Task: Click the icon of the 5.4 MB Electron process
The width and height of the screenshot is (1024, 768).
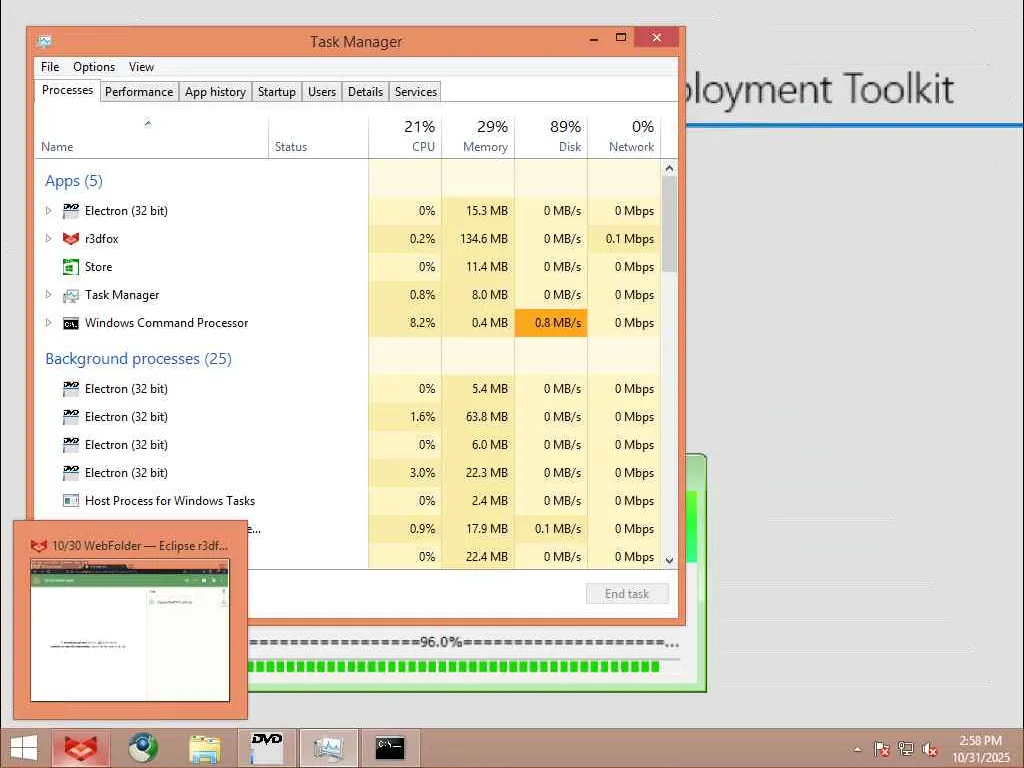Action: pos(71,389)
